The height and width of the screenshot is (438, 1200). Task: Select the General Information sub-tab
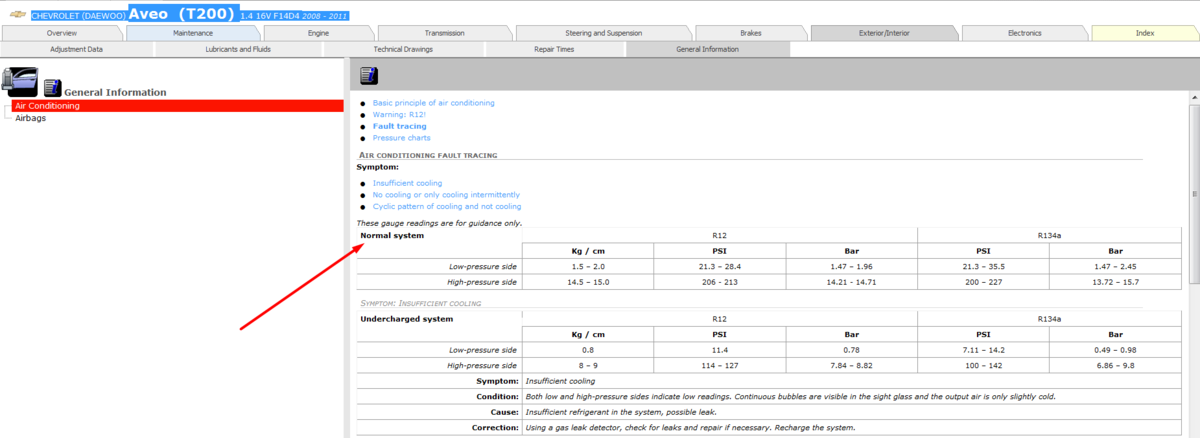[707, 49]
